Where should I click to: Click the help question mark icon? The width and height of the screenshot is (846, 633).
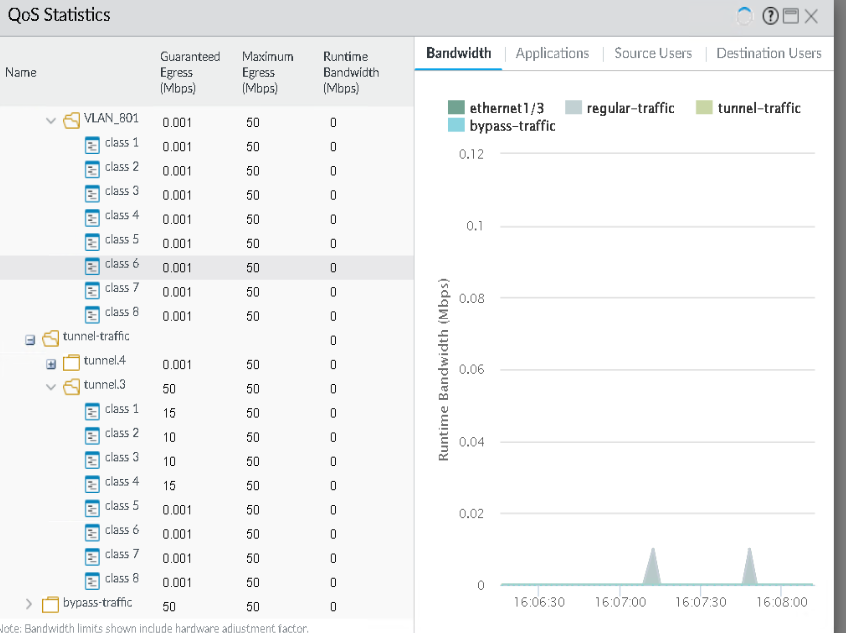770,16
